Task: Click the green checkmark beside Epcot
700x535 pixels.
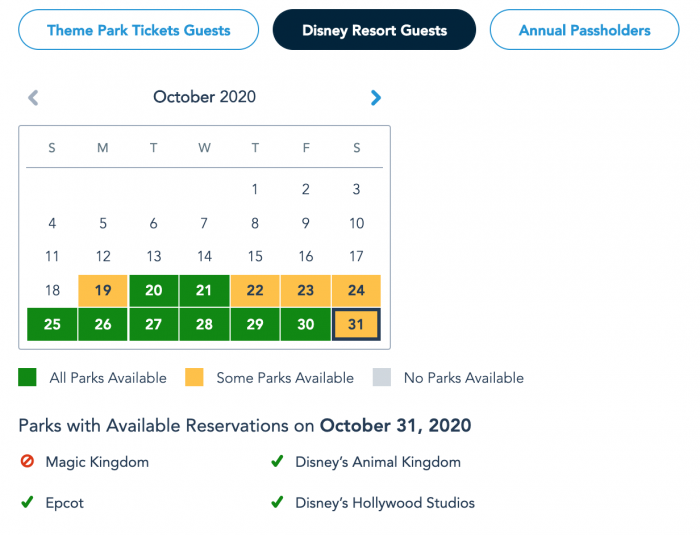Action: click(x=27, y=502)
